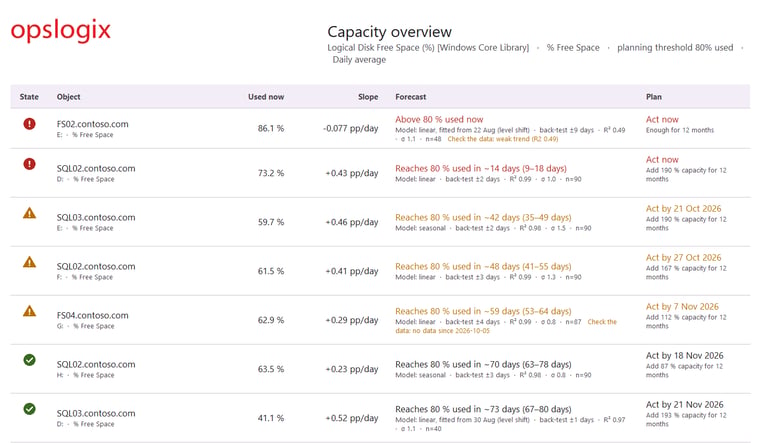Open SQL03.contoso.com with D: free space
Screen dimensions: 760x443
click(96, 413)
